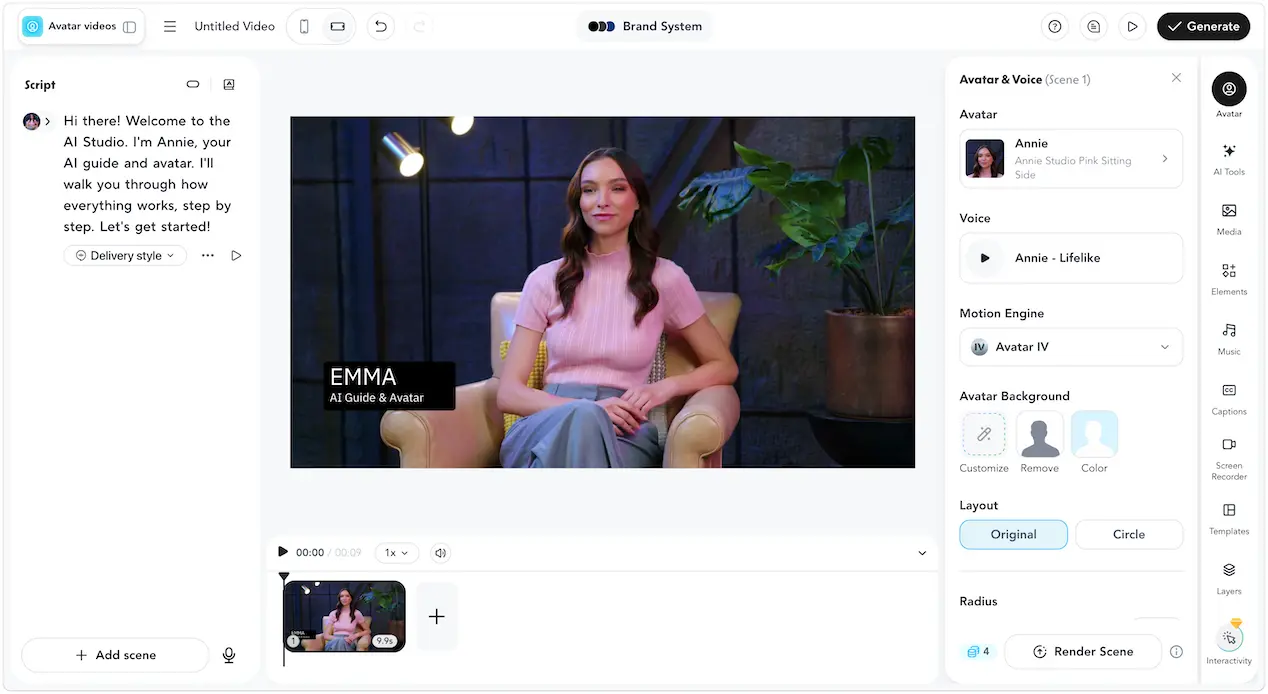The height and width of the screenshot is (694, 1268).
Task: Open the 1x playback speed dropdown
Action: (x=397, y=553)
